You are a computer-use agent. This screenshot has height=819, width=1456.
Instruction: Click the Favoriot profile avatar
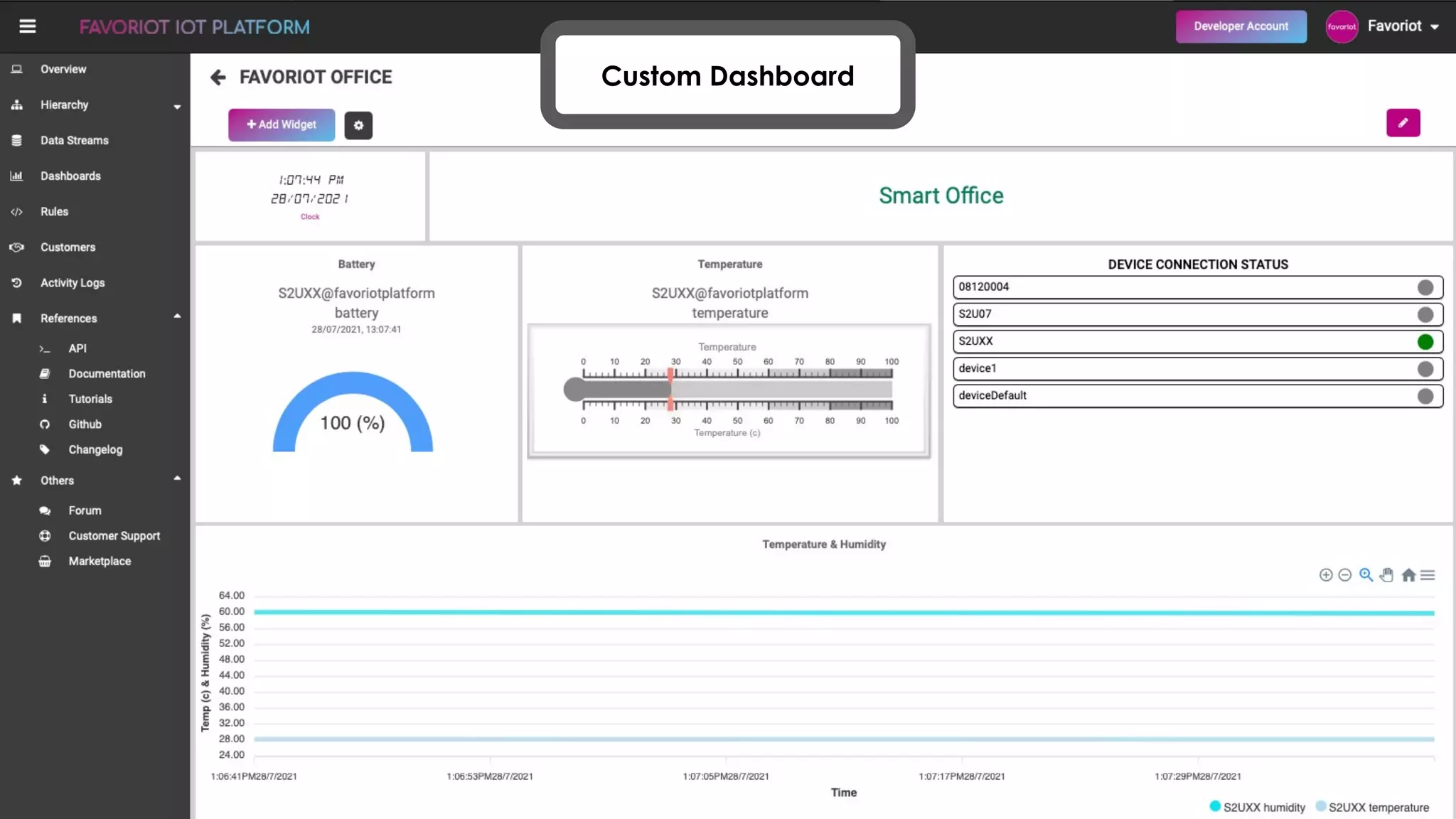(1342, 26)
